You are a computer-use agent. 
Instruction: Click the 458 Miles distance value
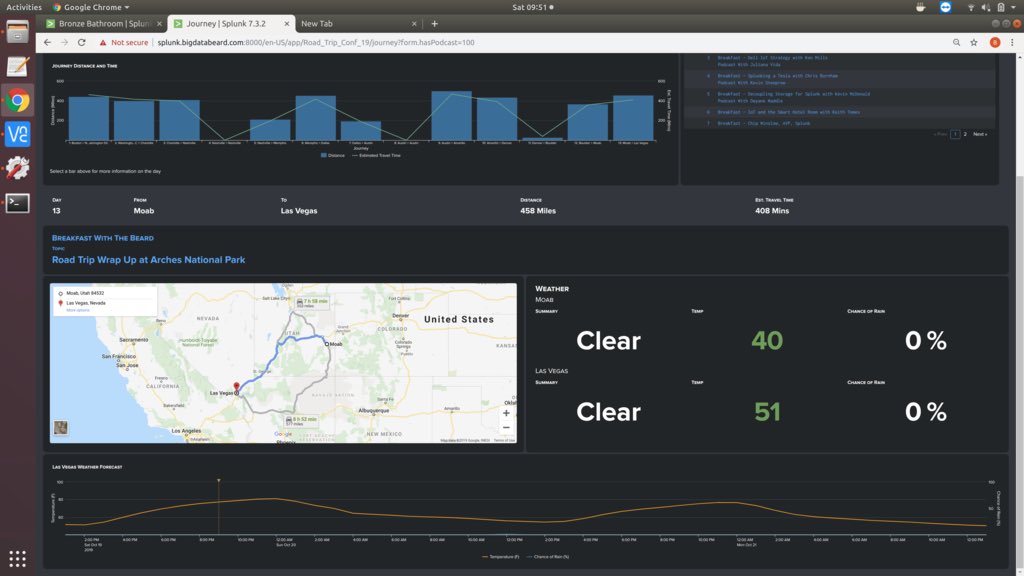[x=538, y=211]
